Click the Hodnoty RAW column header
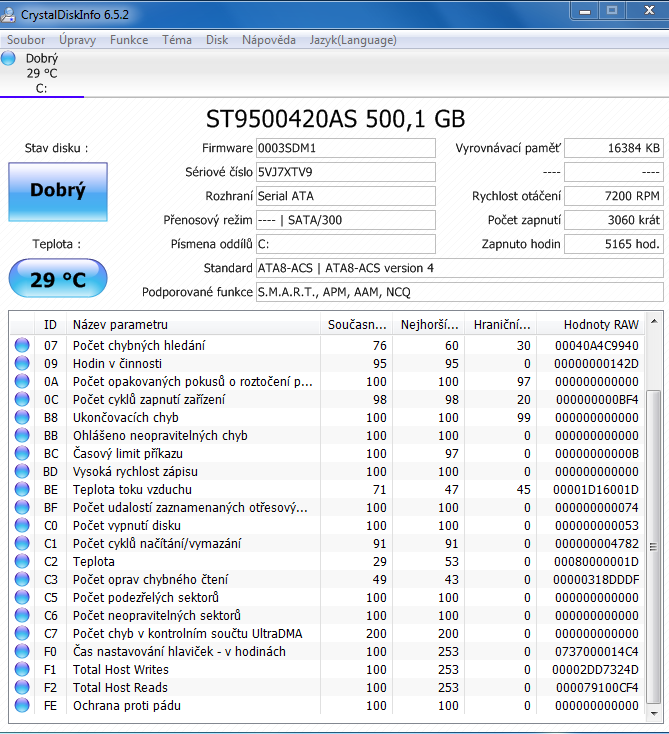 point(591,324)
